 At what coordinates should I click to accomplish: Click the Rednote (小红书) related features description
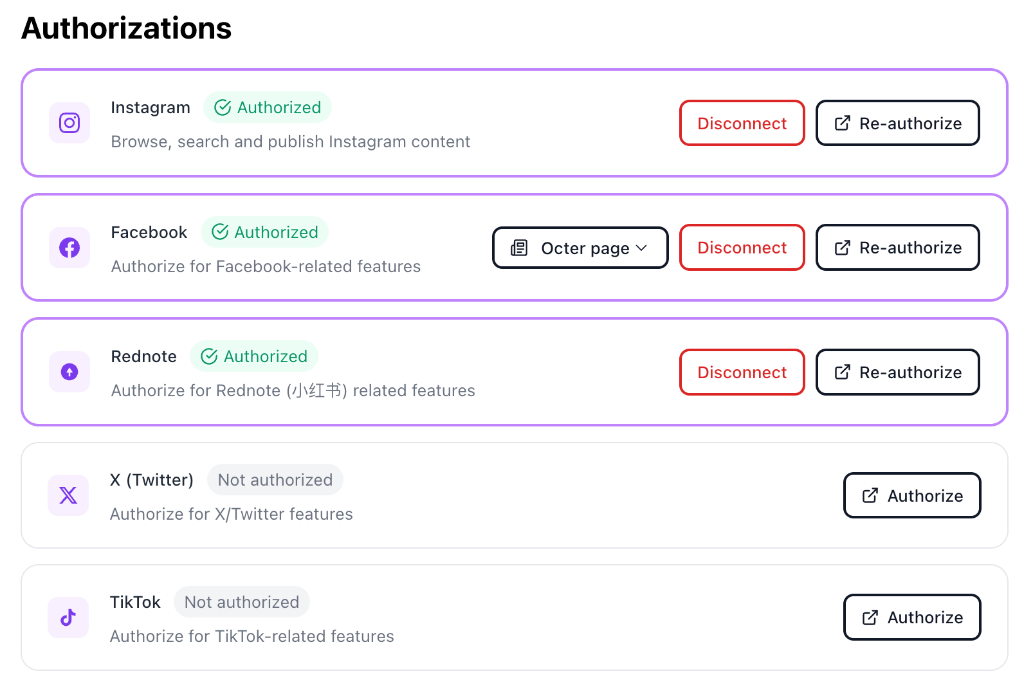pos(293,391)
